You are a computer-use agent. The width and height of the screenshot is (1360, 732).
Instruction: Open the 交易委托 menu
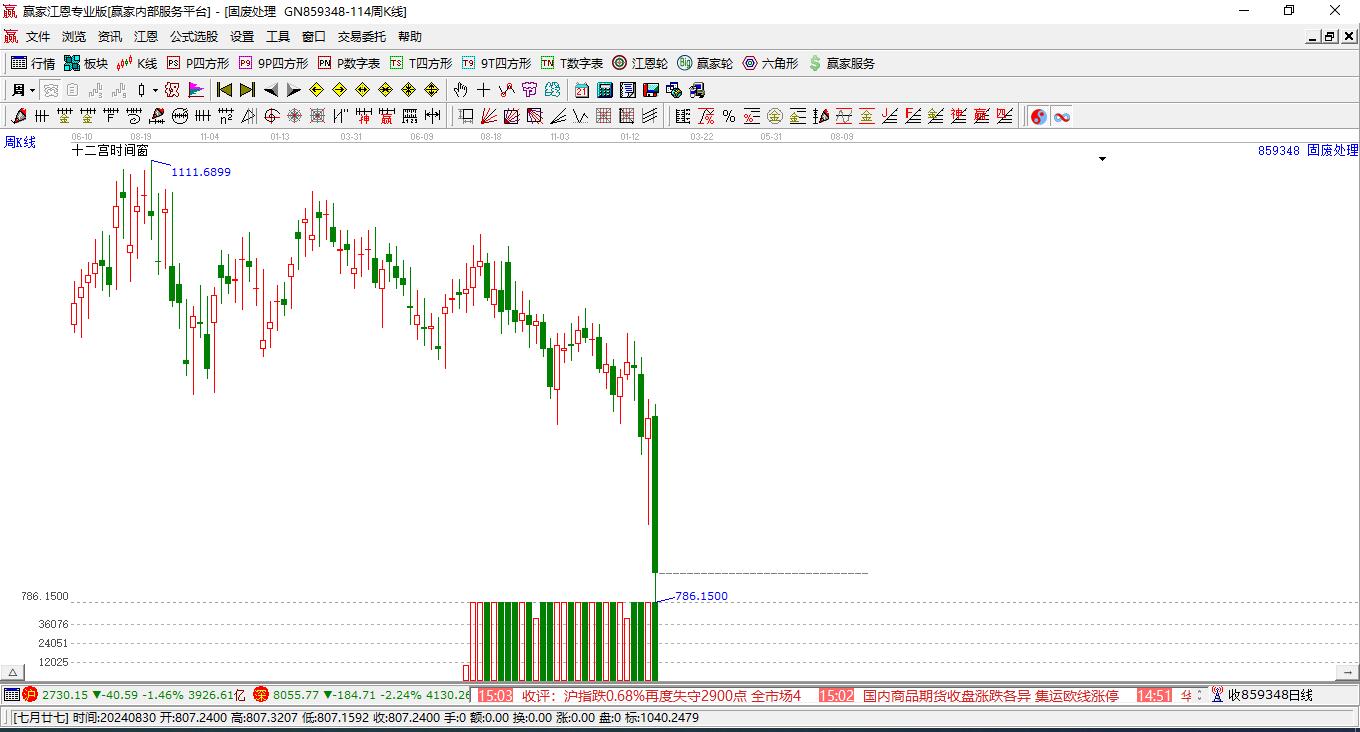(x=361, y=37)
